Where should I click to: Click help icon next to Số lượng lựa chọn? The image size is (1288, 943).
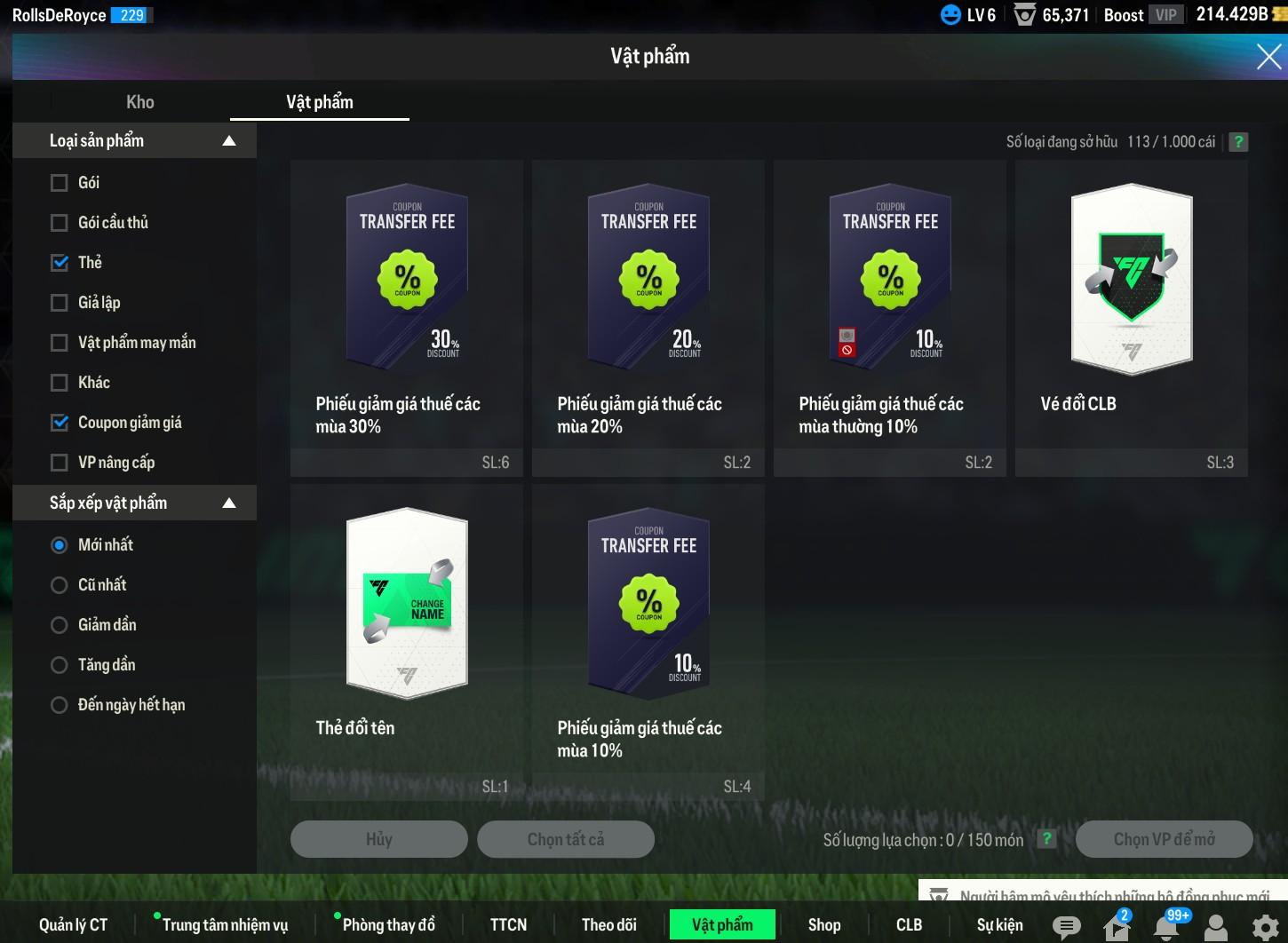click(x=1047, y=839)
